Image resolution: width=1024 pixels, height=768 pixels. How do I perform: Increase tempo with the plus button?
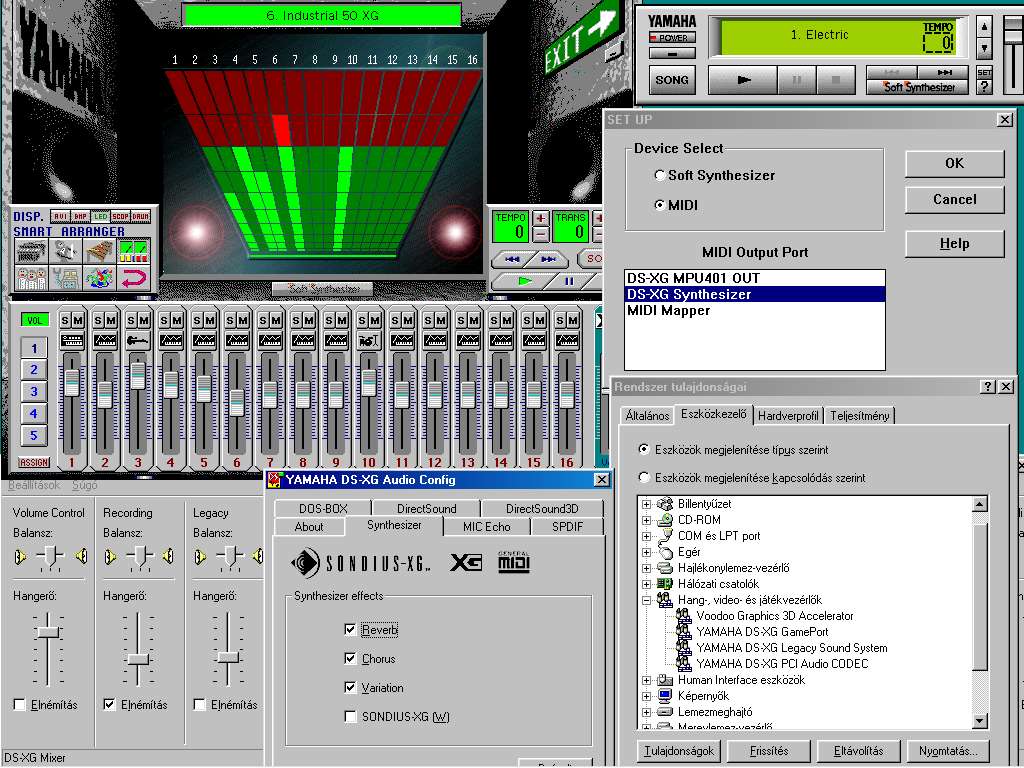541,217
